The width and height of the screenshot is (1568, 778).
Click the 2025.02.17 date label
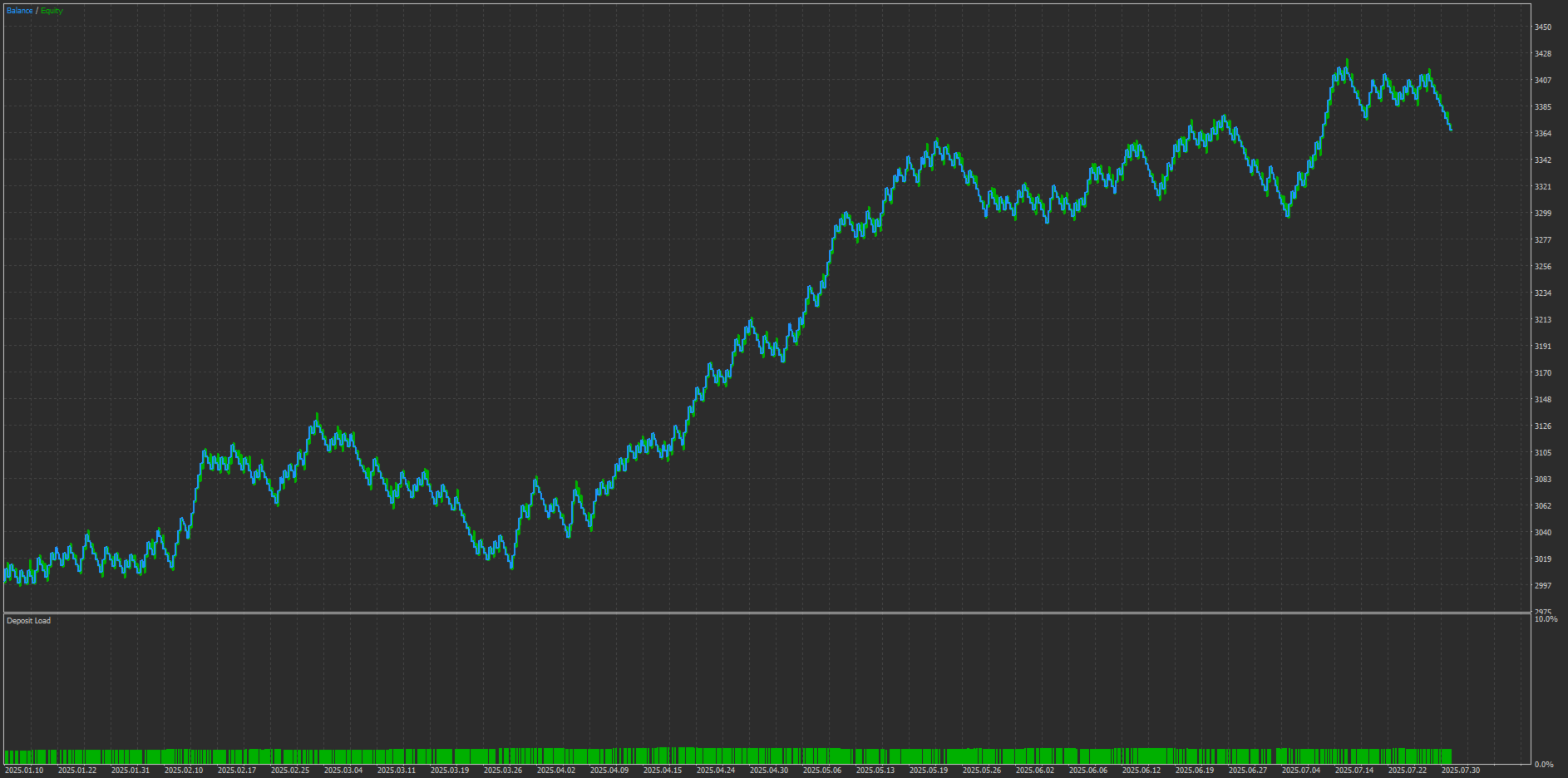point(236,771)
